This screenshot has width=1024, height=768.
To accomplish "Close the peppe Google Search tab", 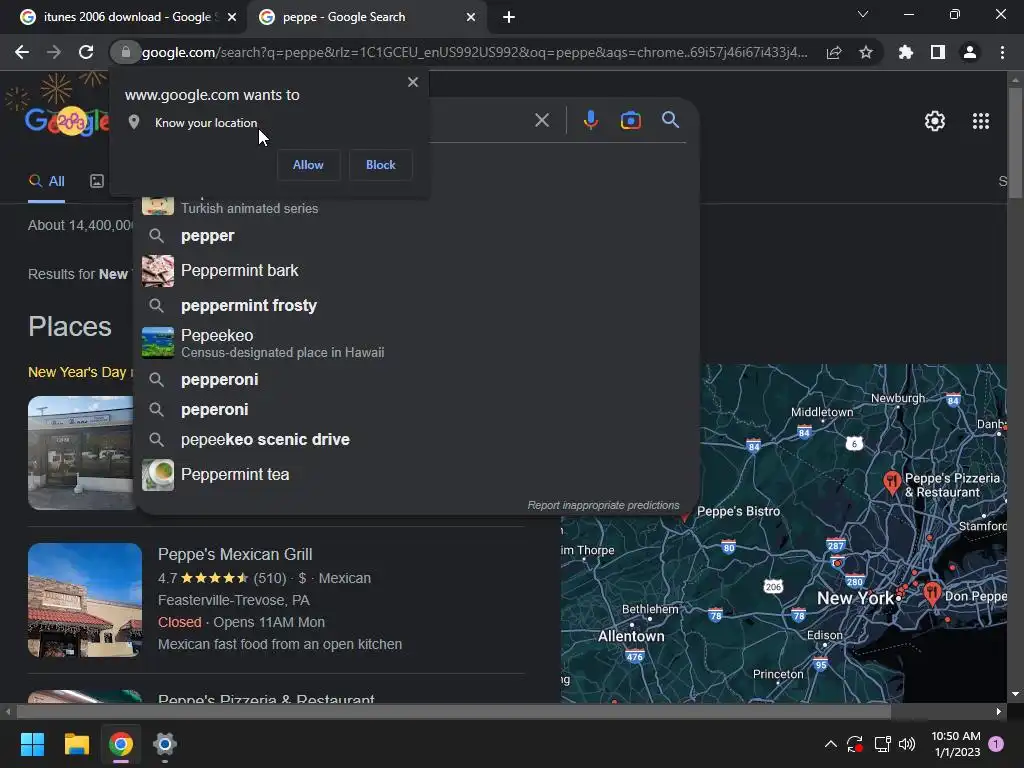I will (470, 17).
